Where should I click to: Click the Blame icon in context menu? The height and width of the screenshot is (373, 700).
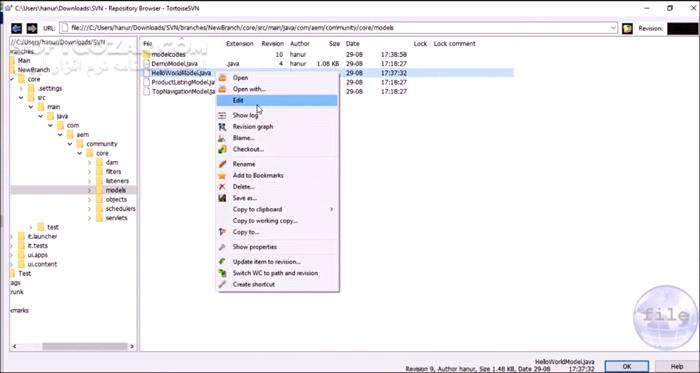pyautogui.click(x=222, y=138)
